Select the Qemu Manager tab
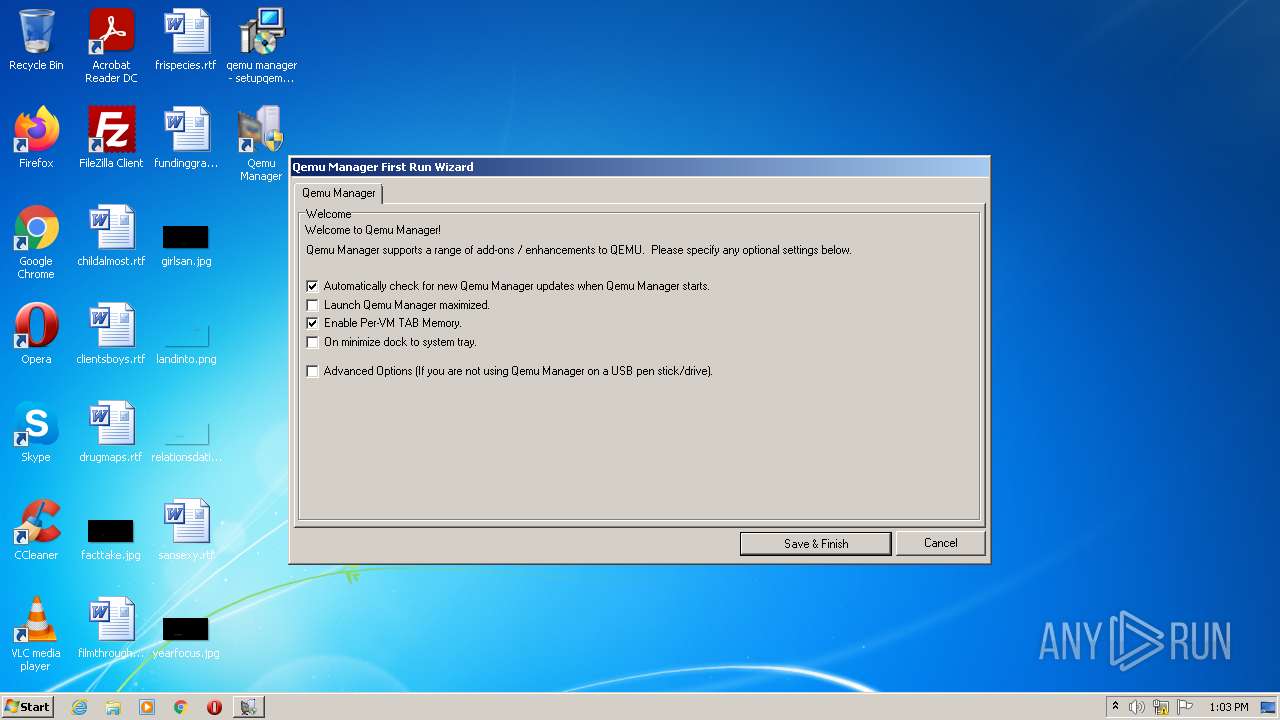This screenshot has width=1280, height=720. tap(339, 193)
